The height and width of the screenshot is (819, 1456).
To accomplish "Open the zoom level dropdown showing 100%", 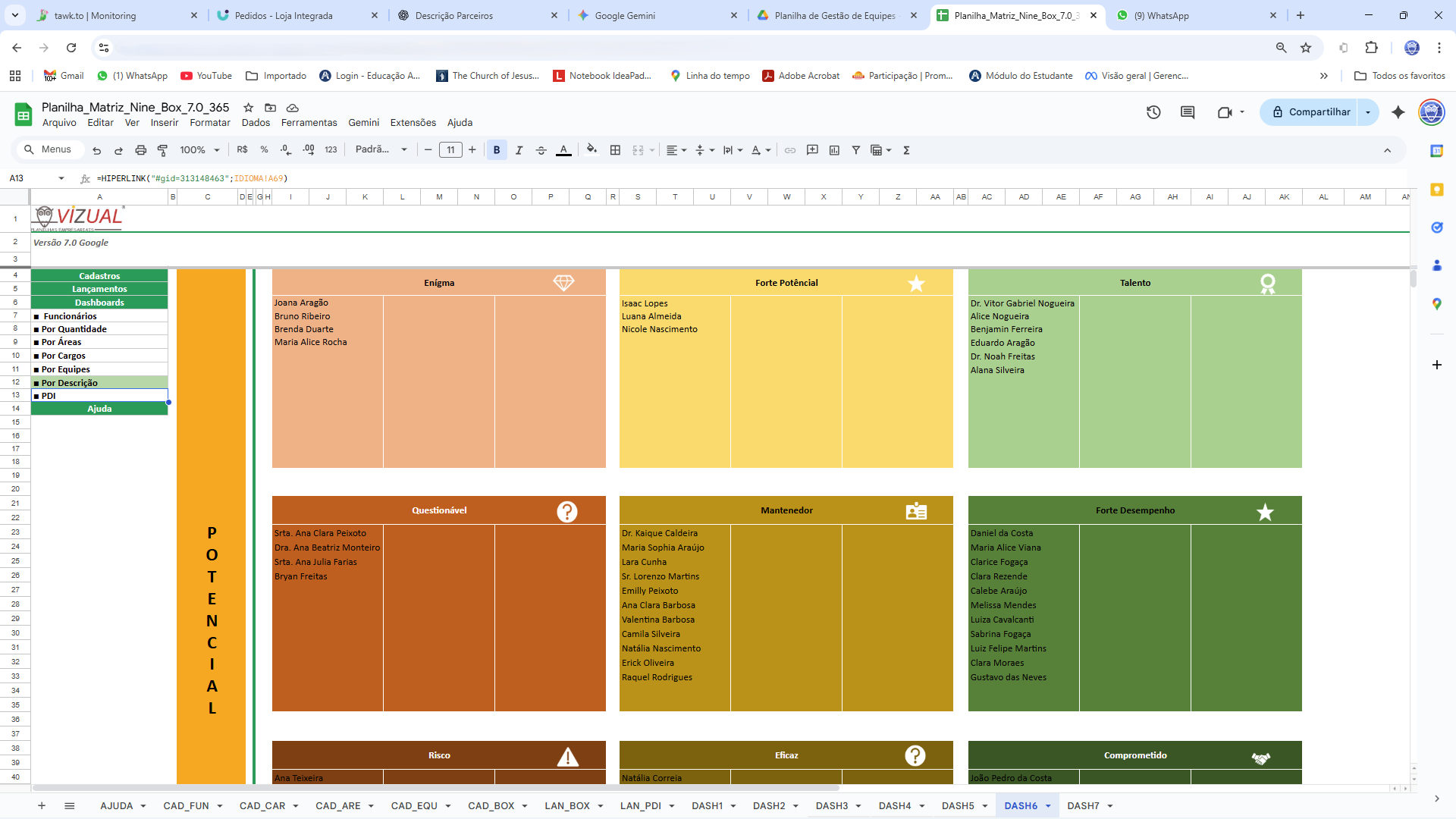I will click(x=199, y=149).
